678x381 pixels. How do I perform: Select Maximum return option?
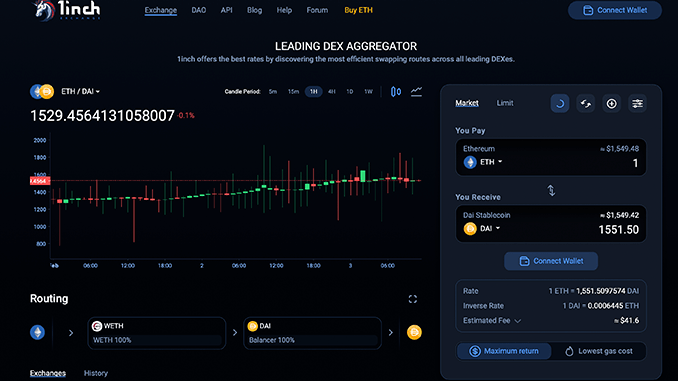point(504,351)
